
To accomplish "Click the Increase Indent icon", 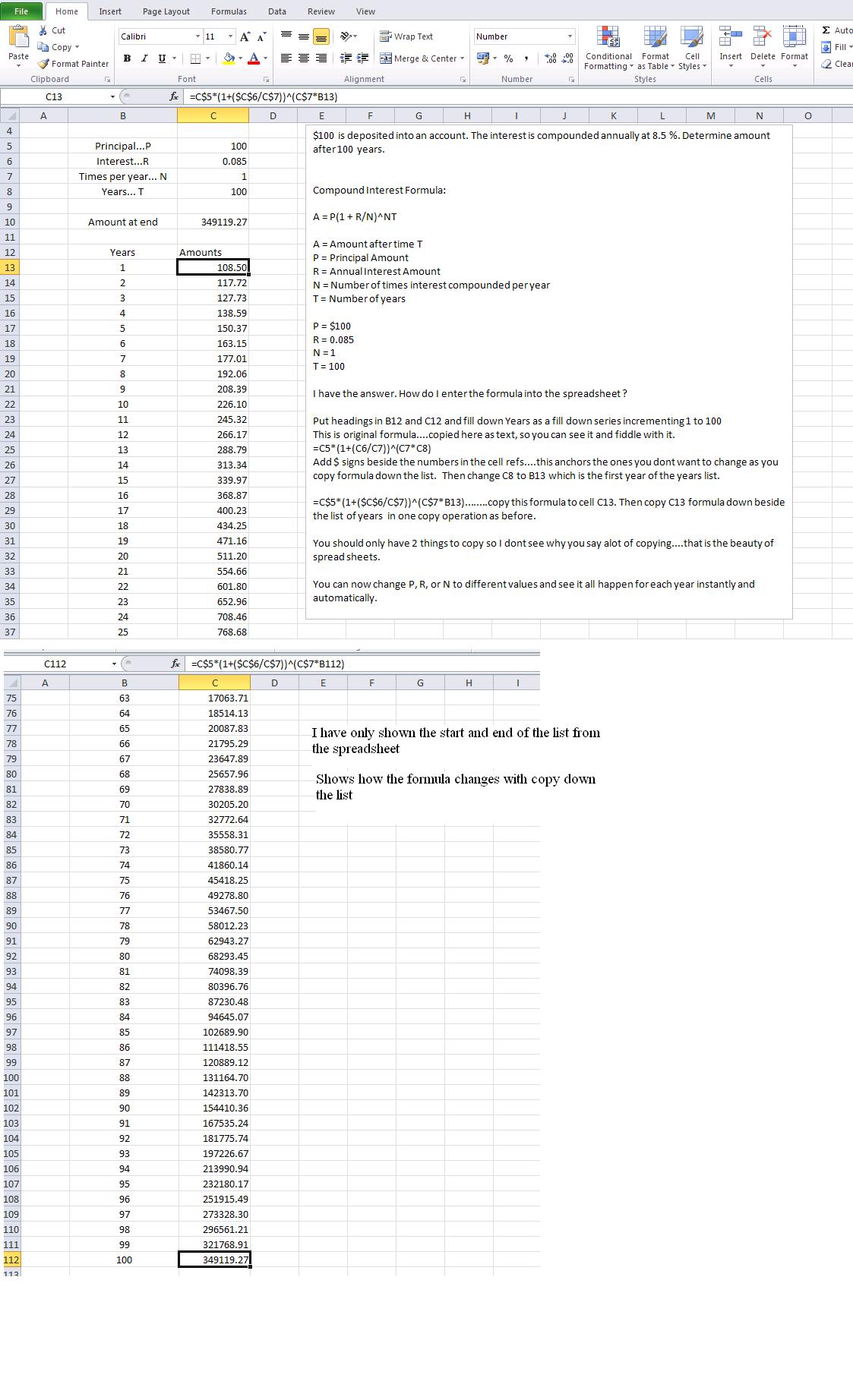I will click(x=363, y=58).
